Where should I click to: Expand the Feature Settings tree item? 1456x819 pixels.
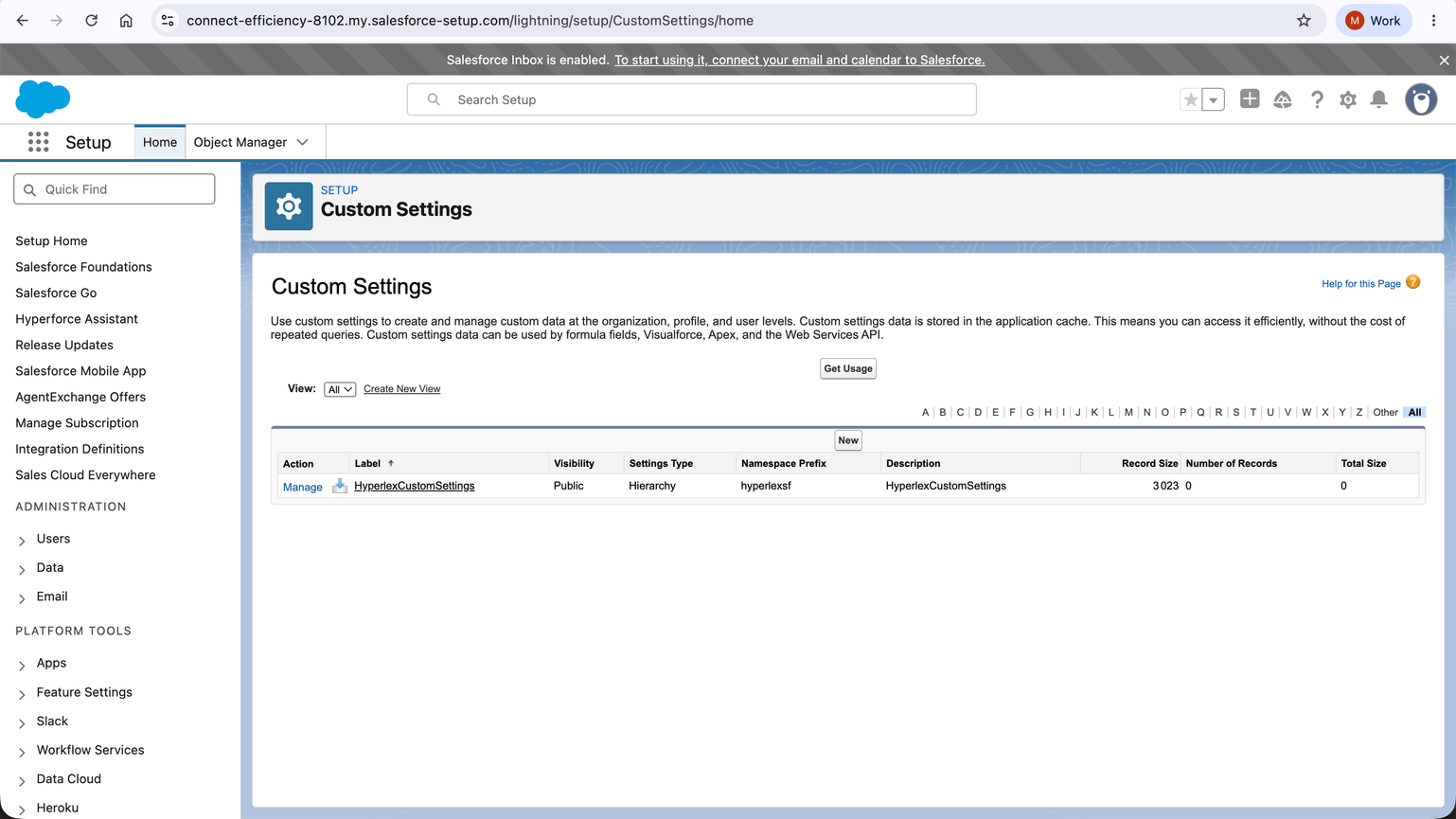click(22, 694)
